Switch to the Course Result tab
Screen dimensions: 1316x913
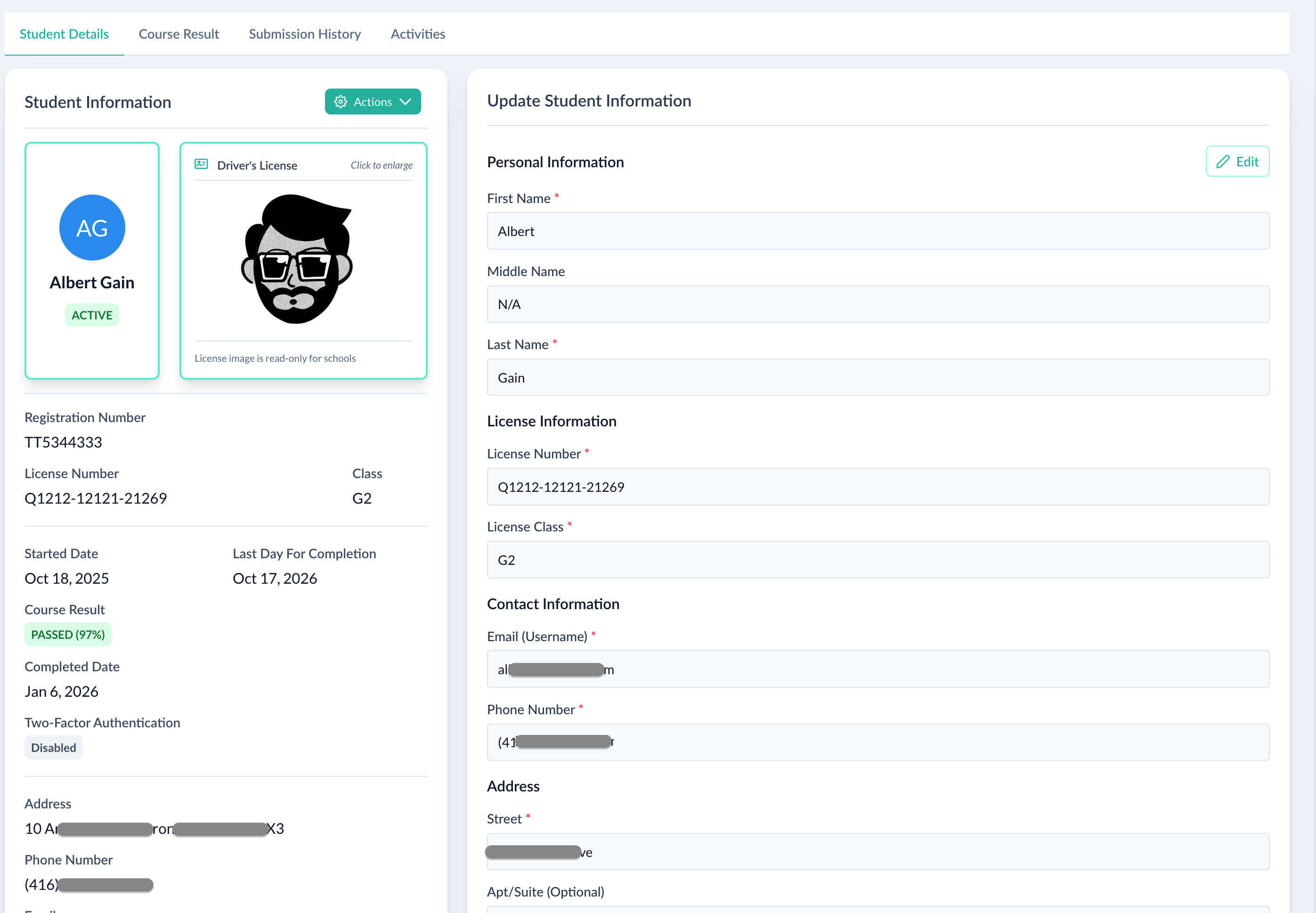(179, 34)
